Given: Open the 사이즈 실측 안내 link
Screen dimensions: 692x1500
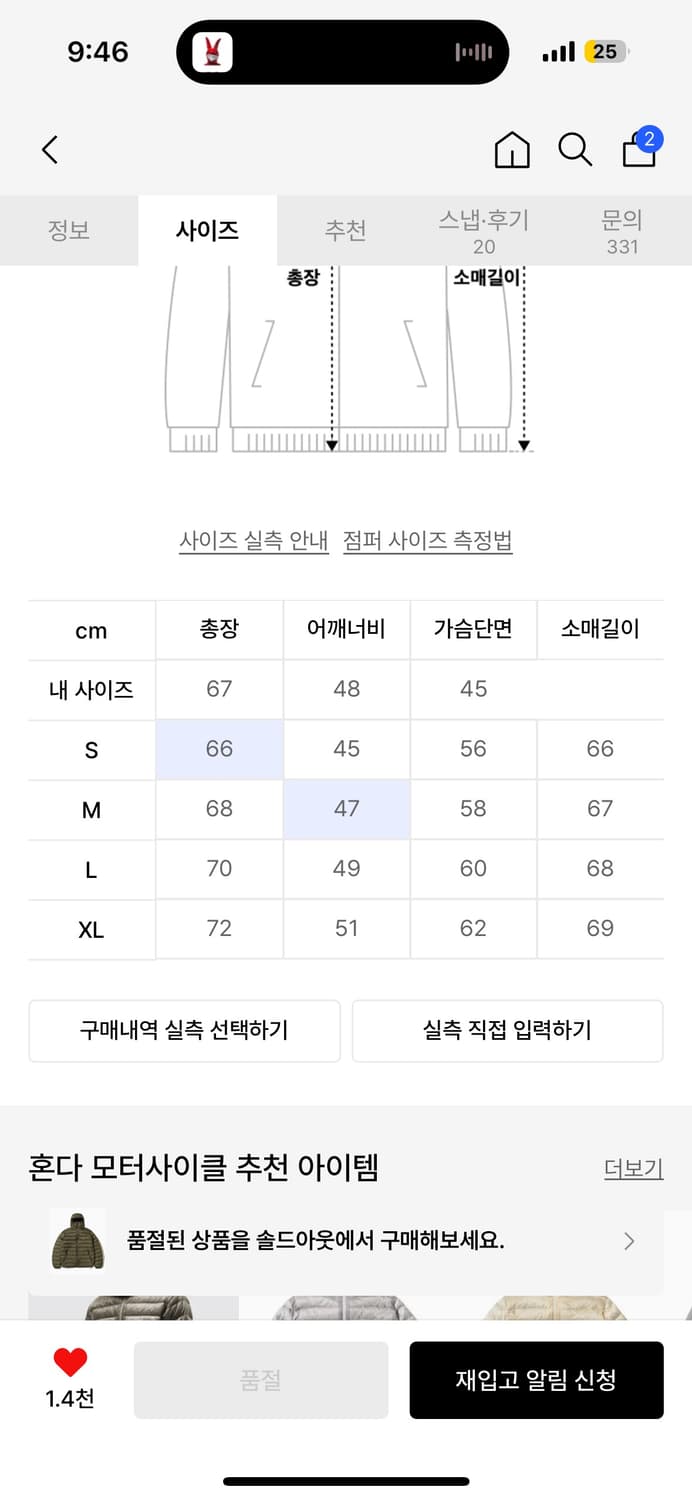Looking at the screenshot, I should (254, 539).
